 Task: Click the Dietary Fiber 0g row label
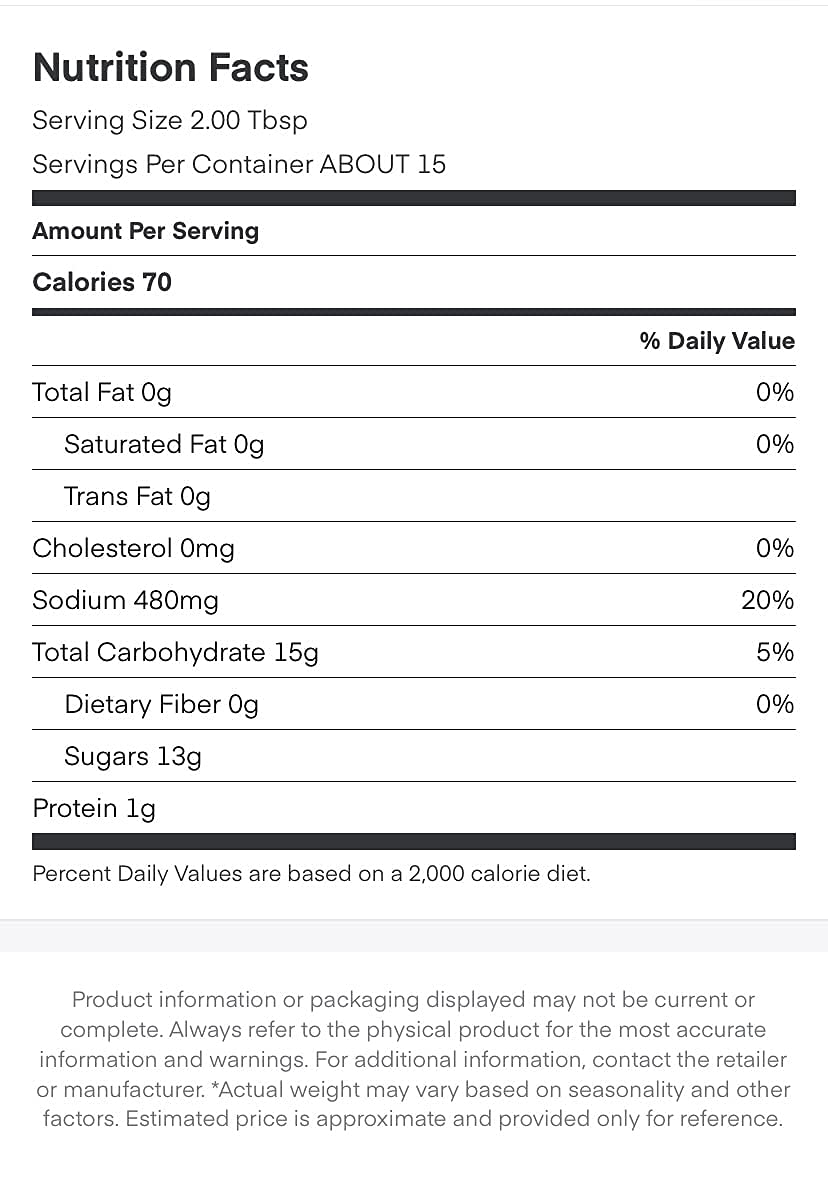point(161,705)
